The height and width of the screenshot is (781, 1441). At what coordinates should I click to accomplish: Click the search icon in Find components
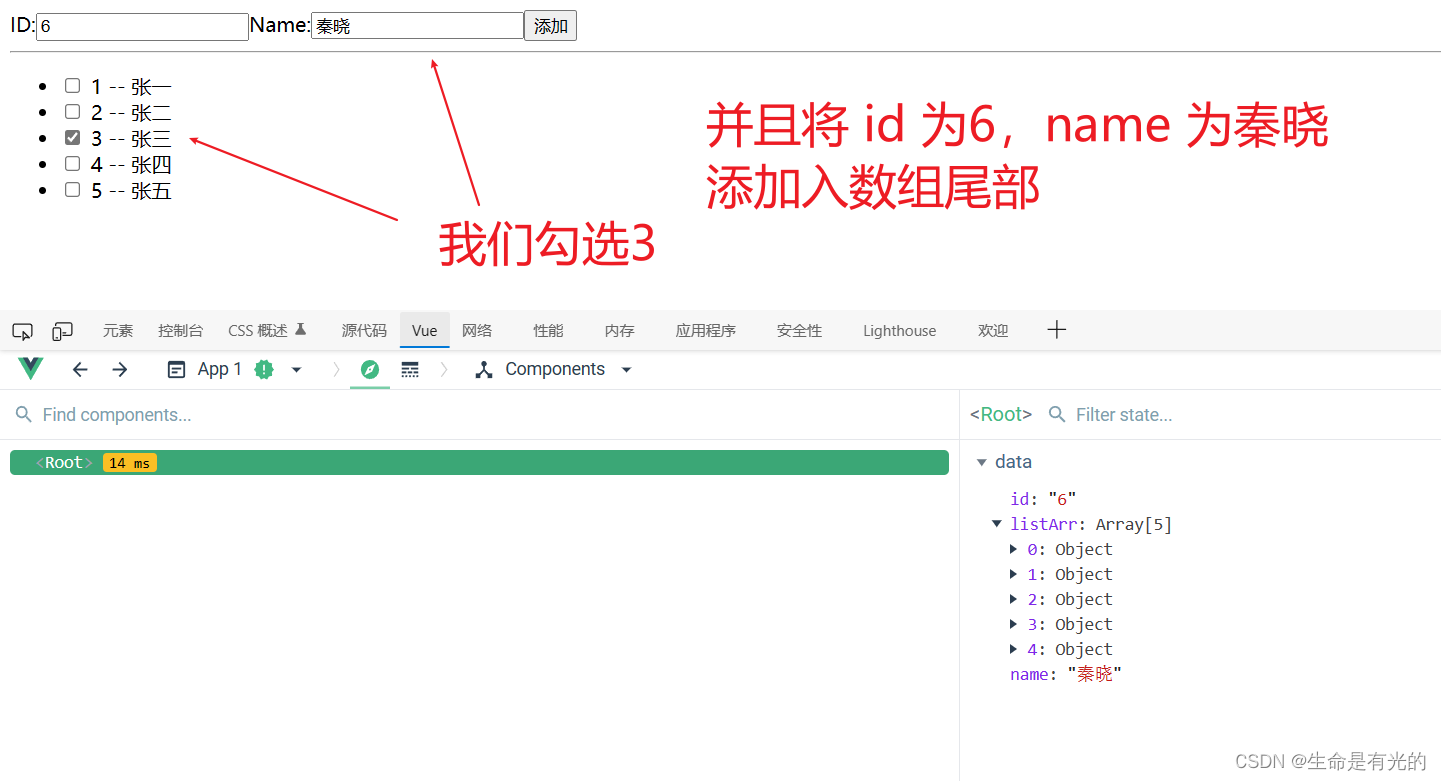[24, 415]
